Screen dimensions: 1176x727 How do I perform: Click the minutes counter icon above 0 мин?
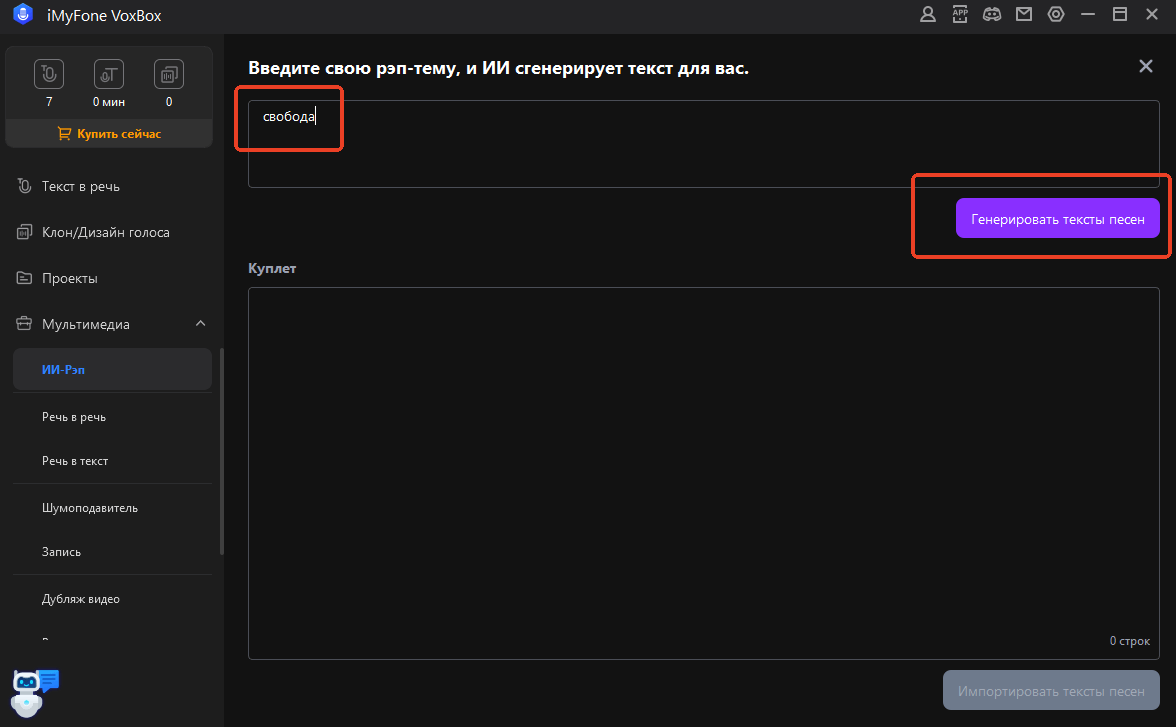pyautogui.click(x=109, y=74)
